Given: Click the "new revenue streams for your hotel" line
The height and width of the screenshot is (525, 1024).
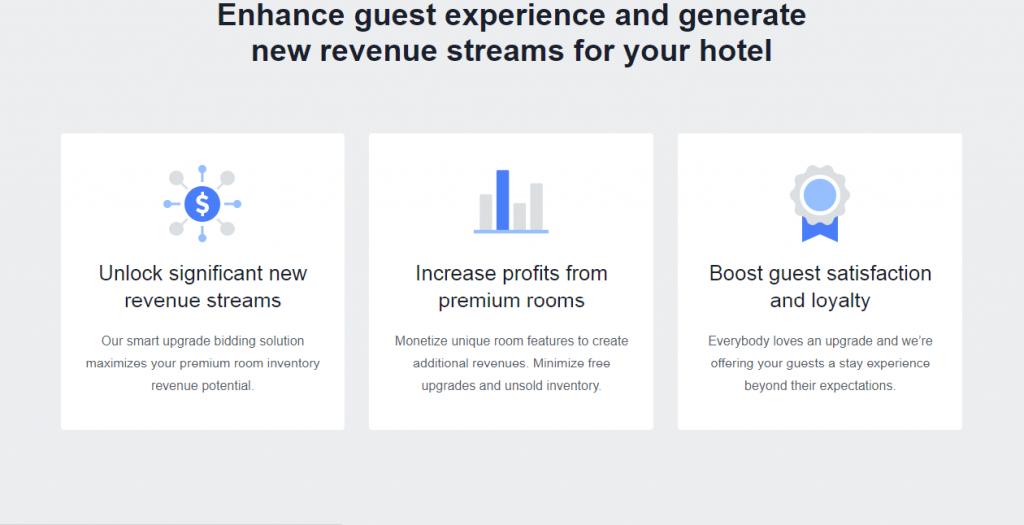Looking at the screenshot, I should click(511, 51).
